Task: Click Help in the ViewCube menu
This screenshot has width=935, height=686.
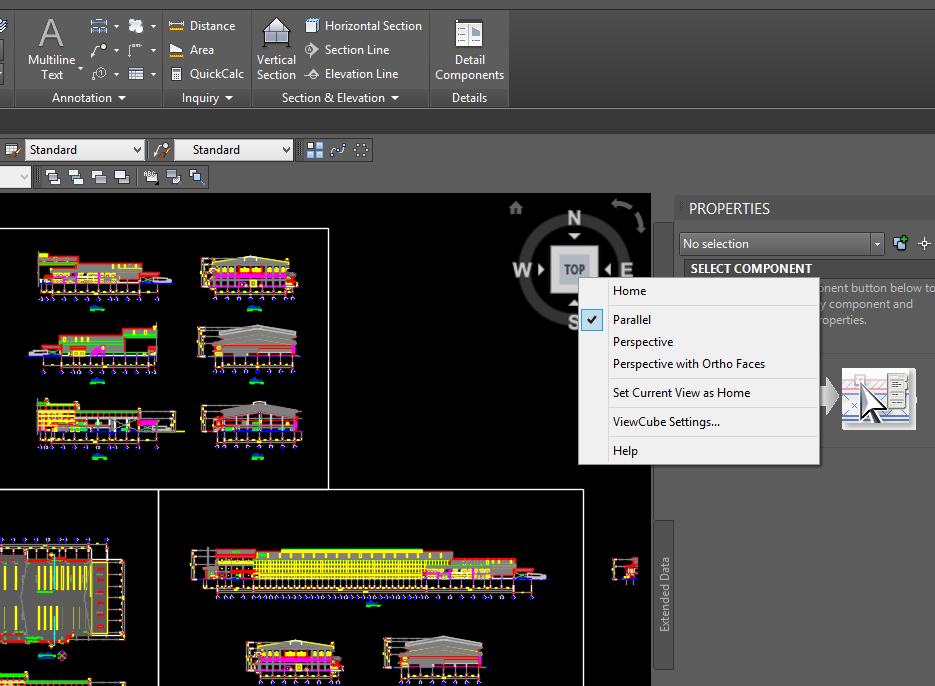Action: click(x=625, y=450)
